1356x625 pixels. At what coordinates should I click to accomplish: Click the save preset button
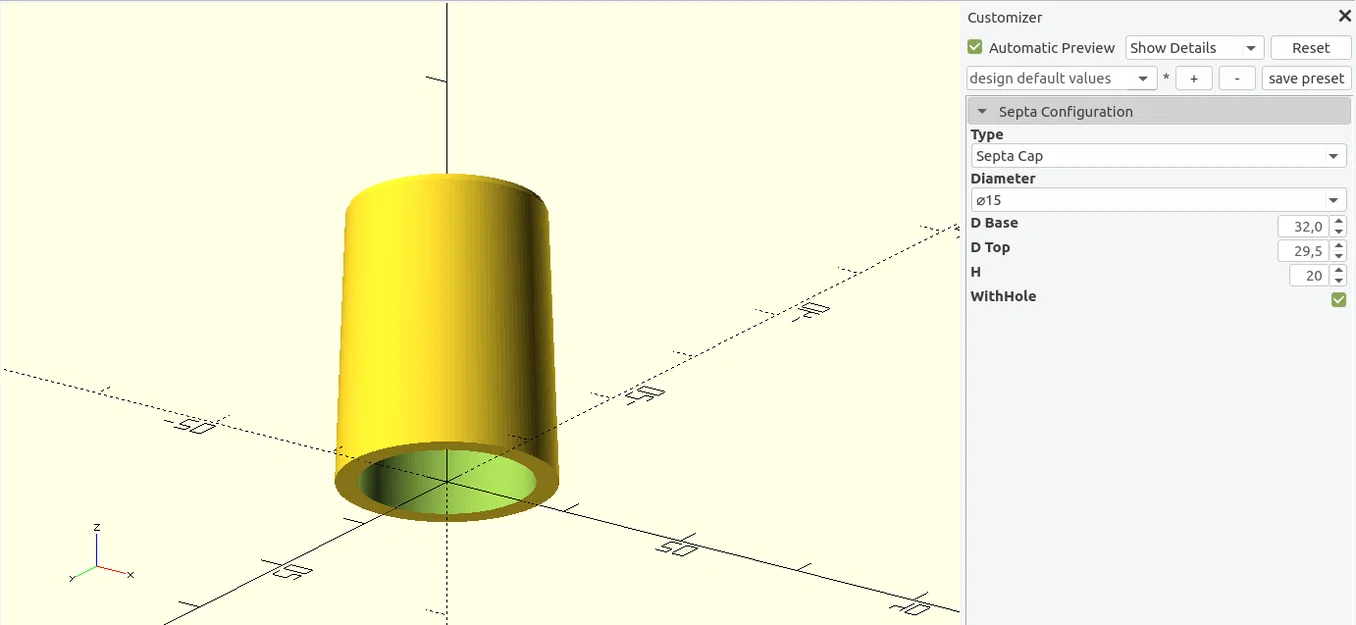pos(1306,78)
